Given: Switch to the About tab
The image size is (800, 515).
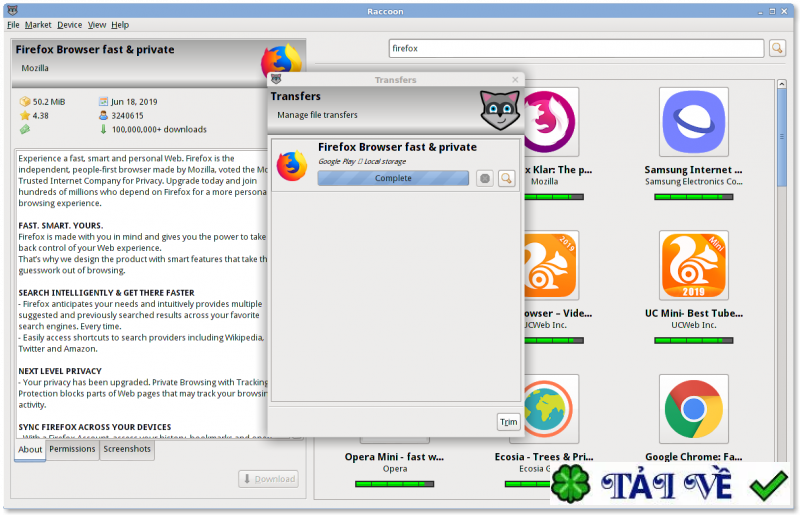Looking at the screenshot, I should tap(30, 450).
